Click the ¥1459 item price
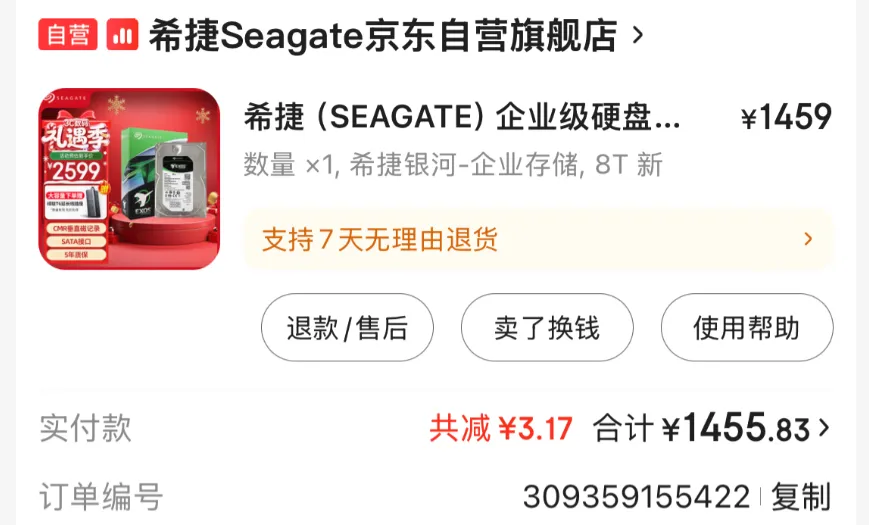The image size is (869, 525). tap(786, 117)
